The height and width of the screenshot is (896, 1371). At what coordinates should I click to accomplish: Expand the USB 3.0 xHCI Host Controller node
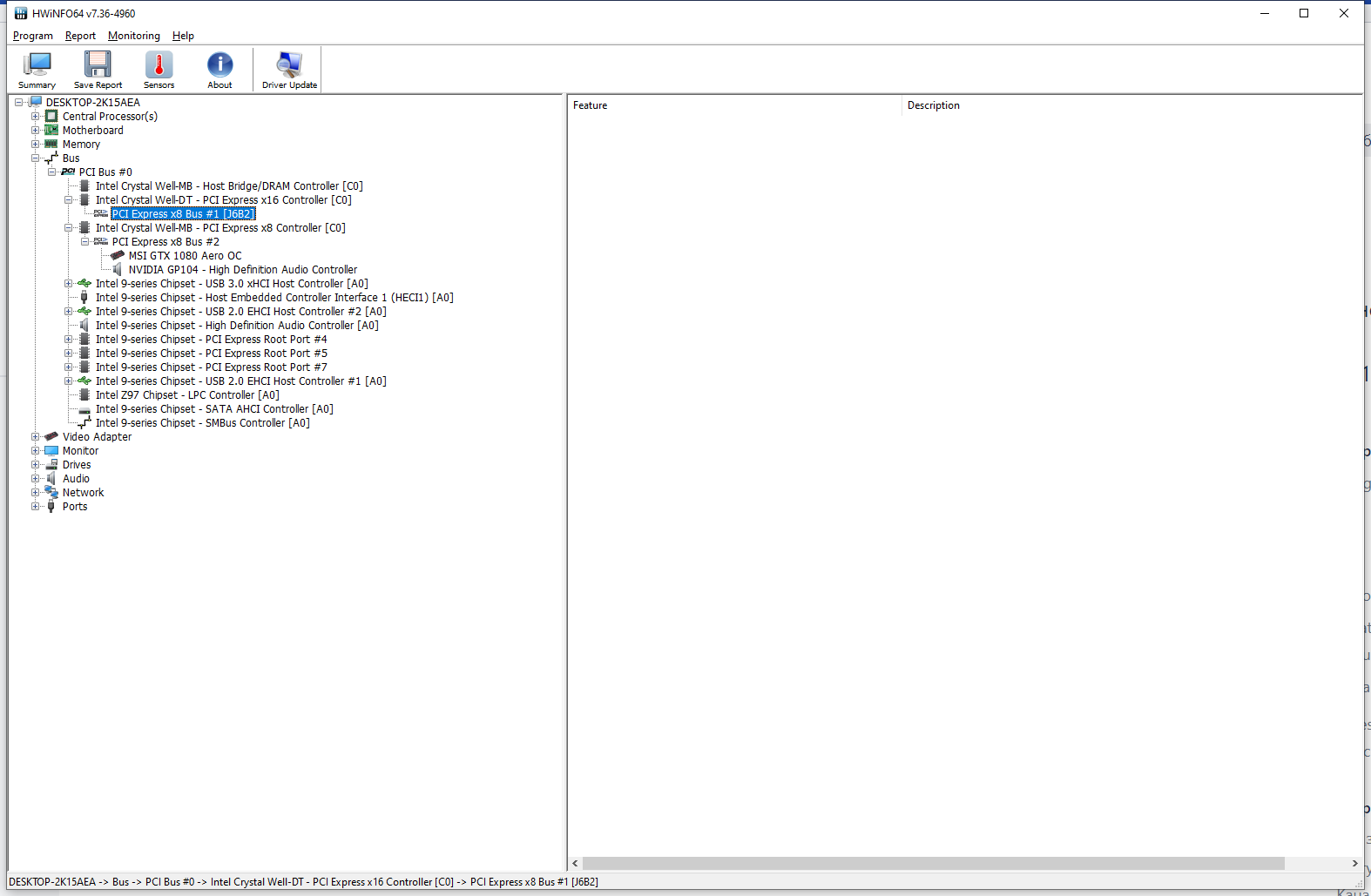tap(69, 283)
